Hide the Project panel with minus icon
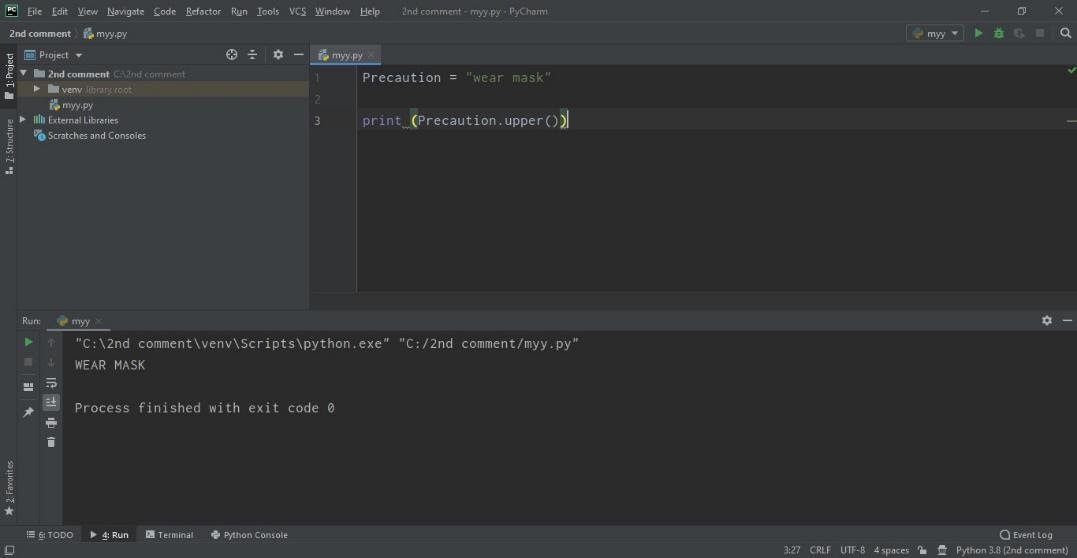1077x558 pixels. pyautogui.click(x=299, y=54)
